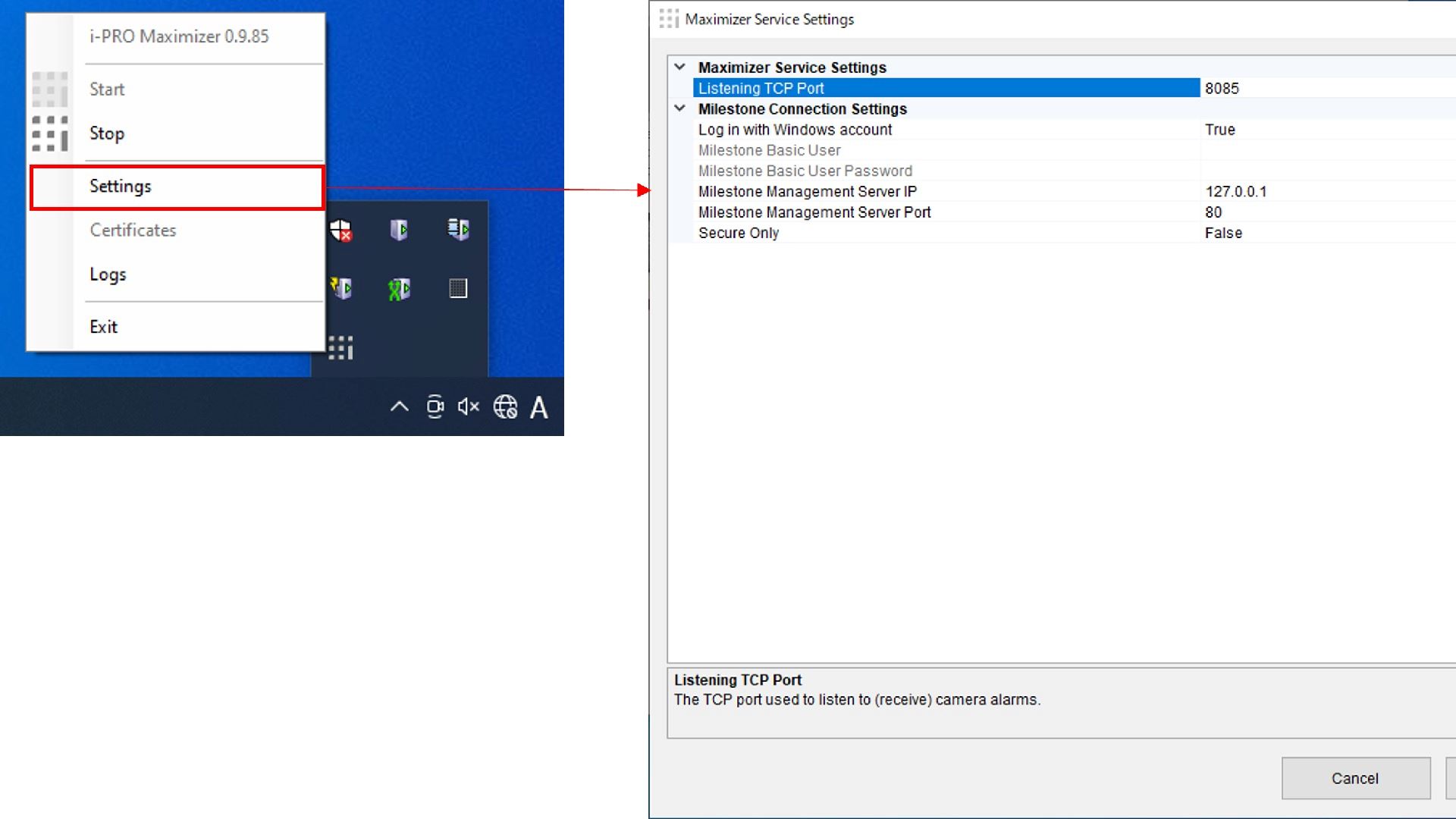The width and height of the screenshot is (1456, 819).
Task: Click the Milestone Connection Settings group heading
Action: (802, 109)
